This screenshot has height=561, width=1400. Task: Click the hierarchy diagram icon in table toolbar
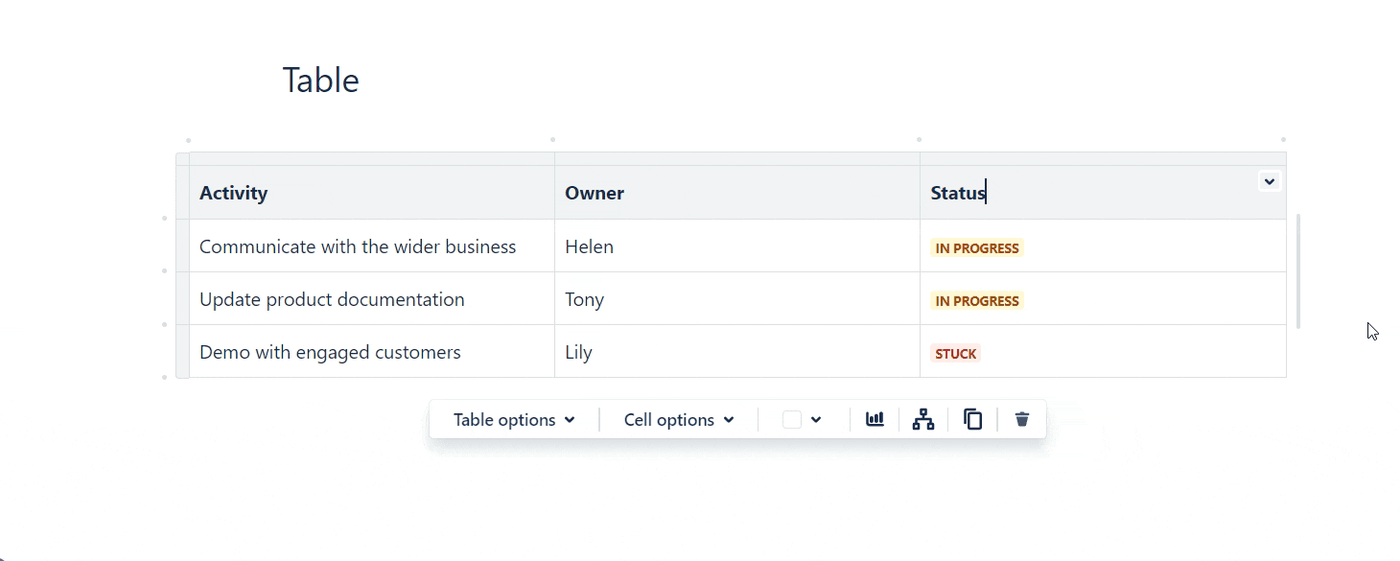click(923, 420)
